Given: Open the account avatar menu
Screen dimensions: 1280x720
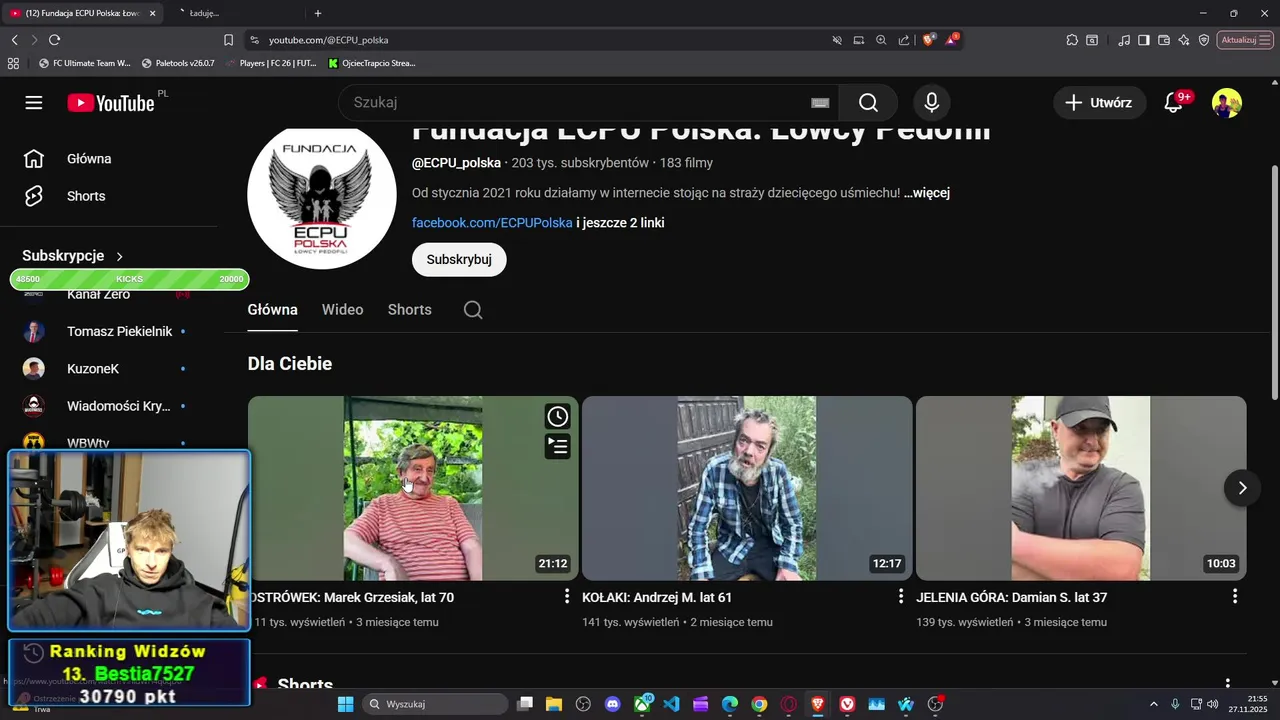Looking at the screenshot, I should [x=1227, y=103].
